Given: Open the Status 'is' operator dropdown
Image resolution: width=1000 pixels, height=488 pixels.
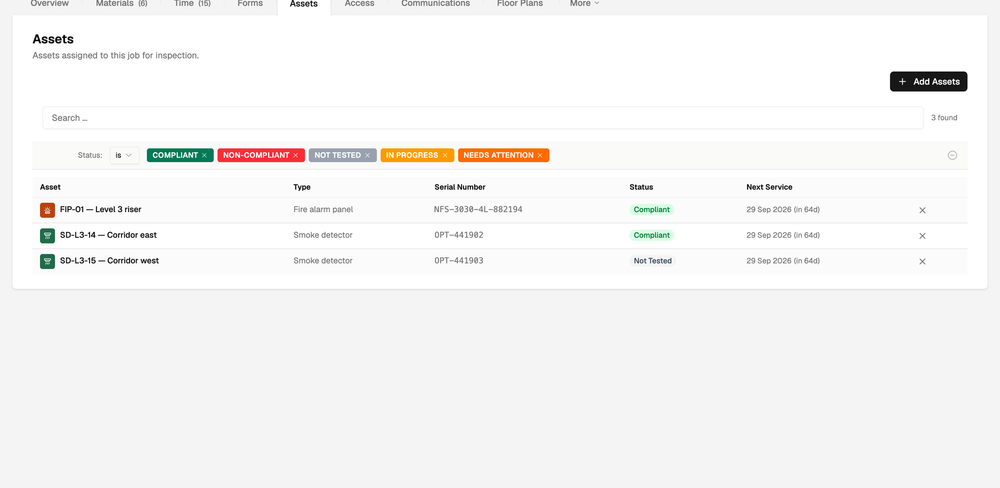Looking at the screenshot, I should click(124, 155).
